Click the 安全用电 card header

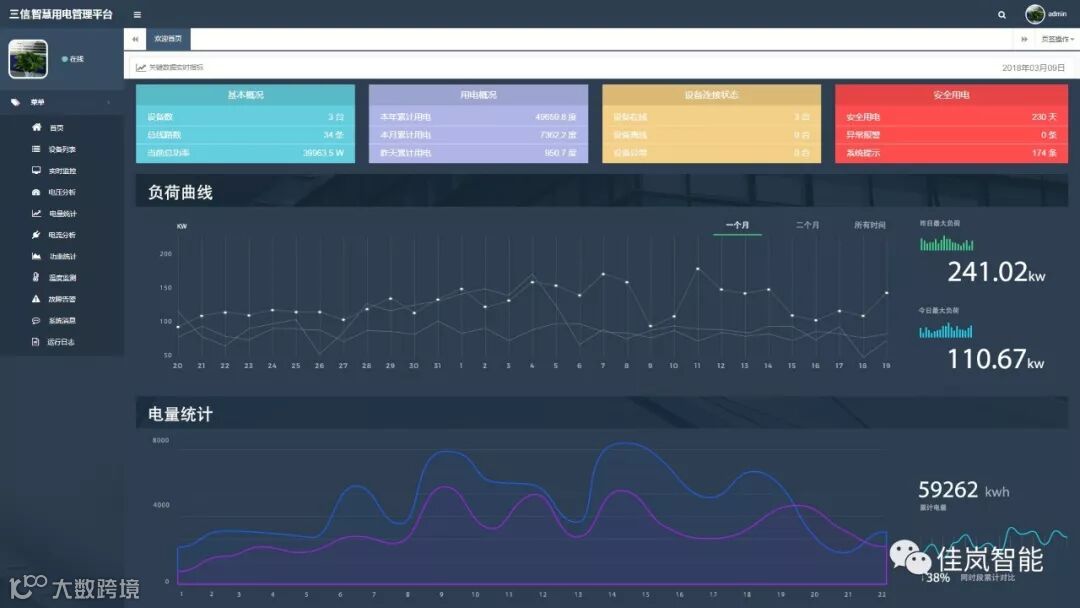click(951, 95)
